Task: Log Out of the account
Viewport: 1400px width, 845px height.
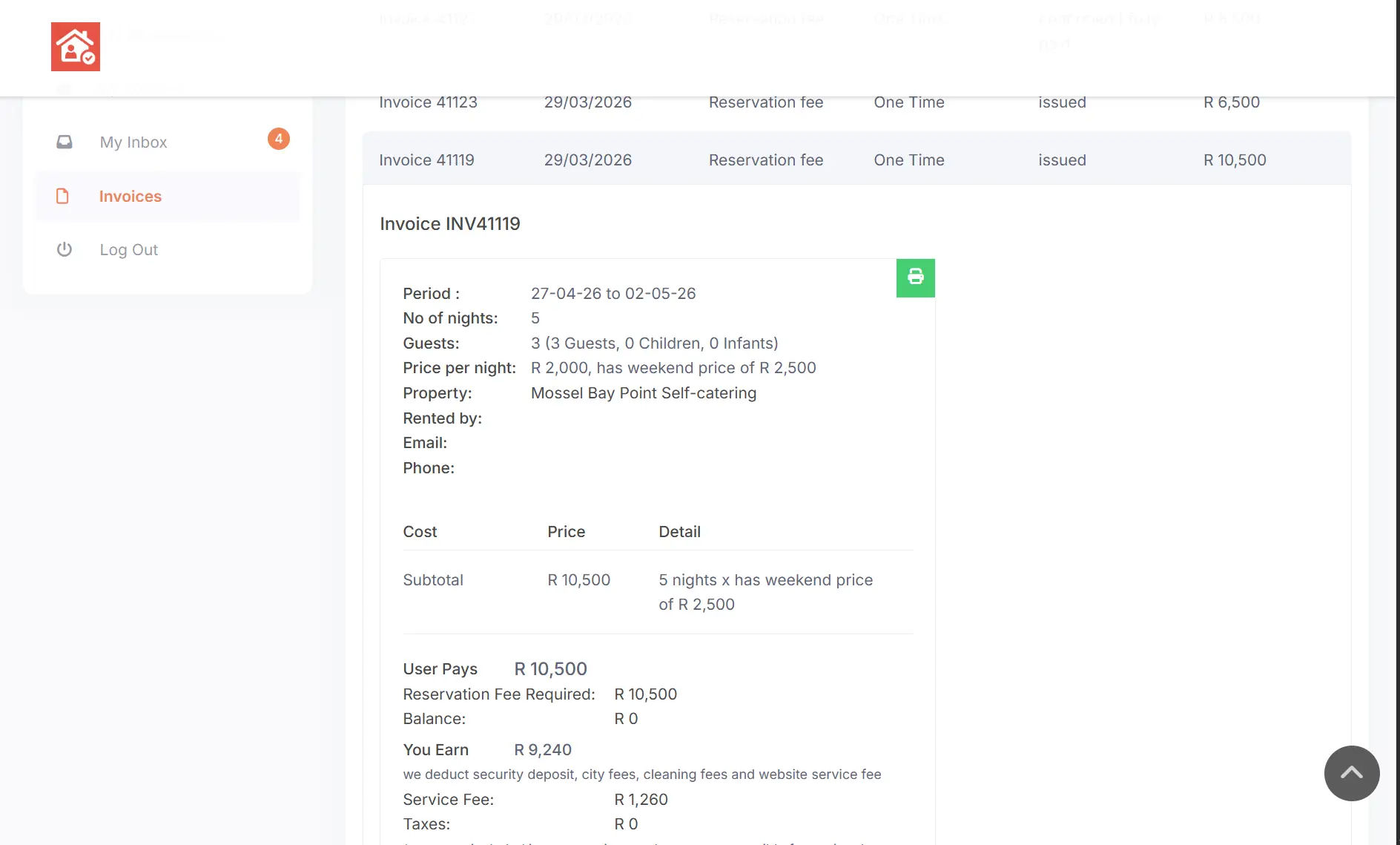Action: tap(129, 250)
